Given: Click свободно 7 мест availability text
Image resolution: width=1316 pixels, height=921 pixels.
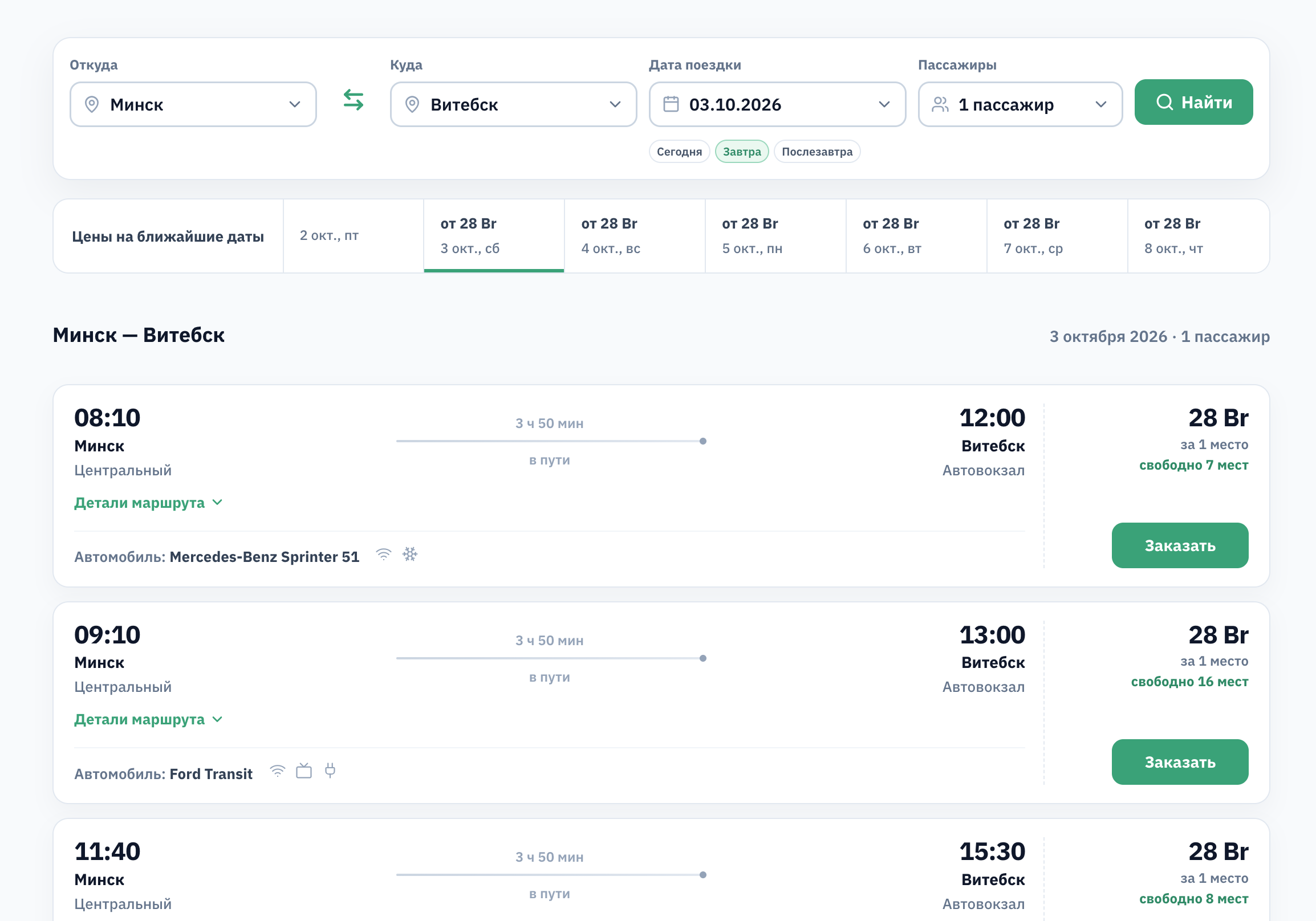Looking at the screenshot, I should point(1194,465).
